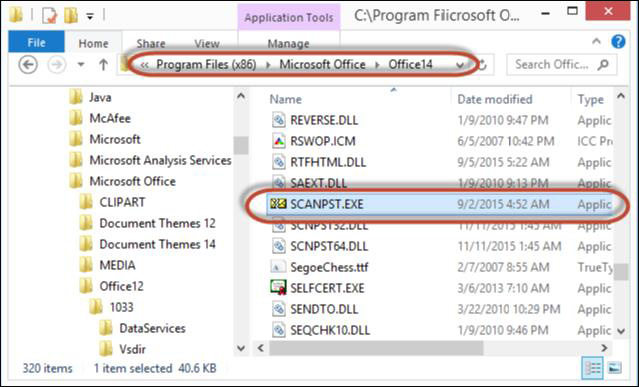Select the Application Tools contextual tab

pyautogui.click(x=289, y=17)
